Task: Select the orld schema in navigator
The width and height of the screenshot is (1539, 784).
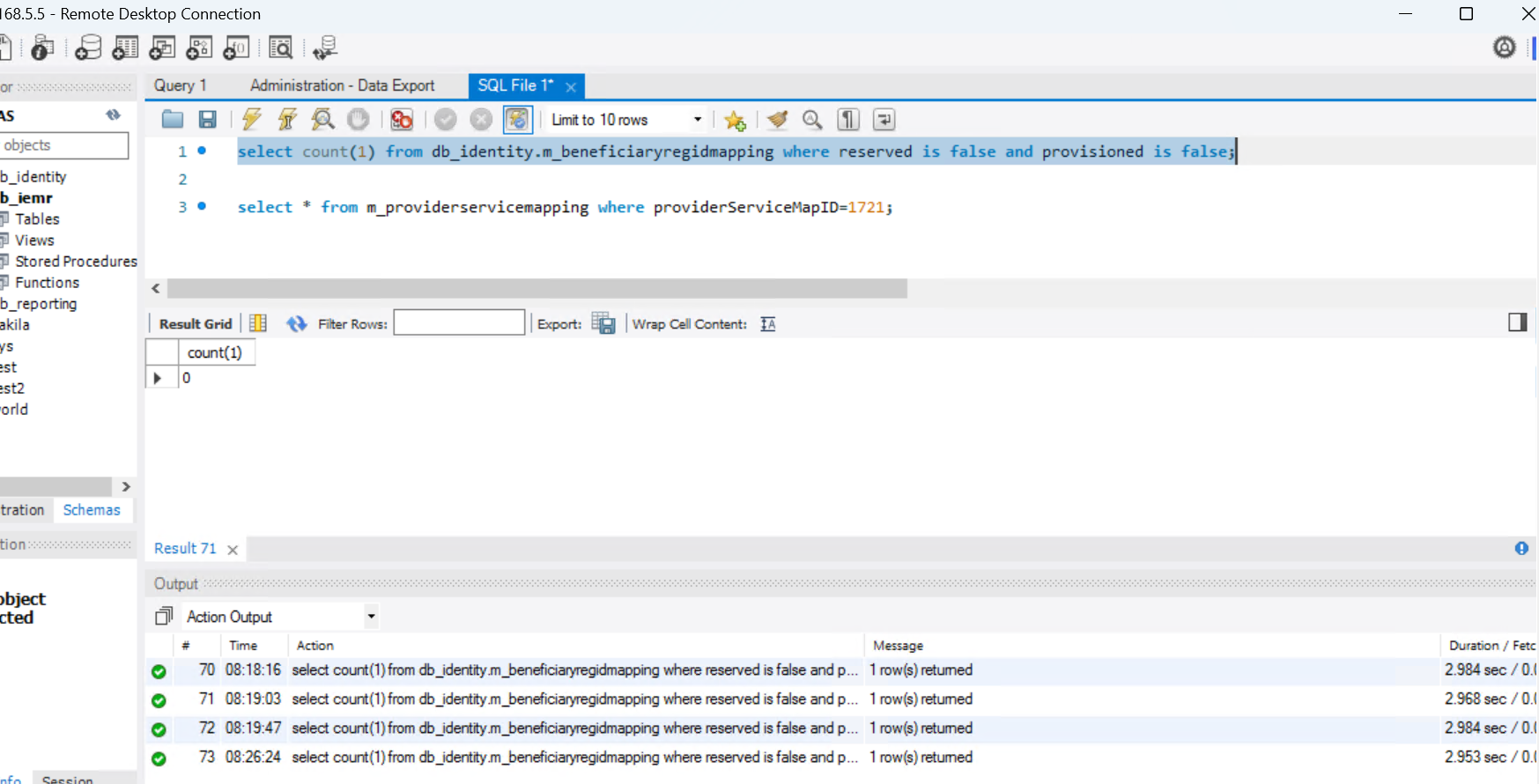Action: 14,410
